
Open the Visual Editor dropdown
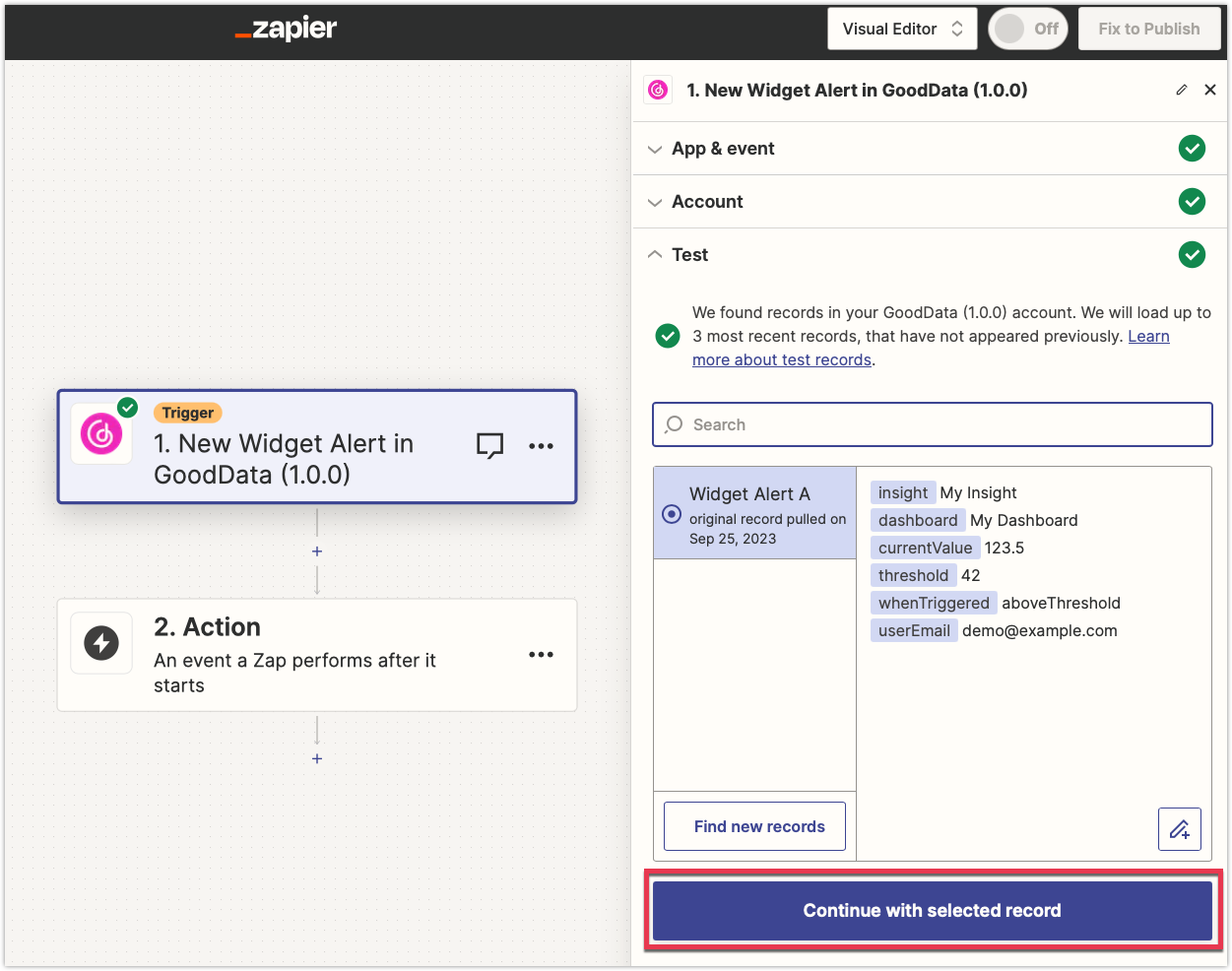click(902, 29)
